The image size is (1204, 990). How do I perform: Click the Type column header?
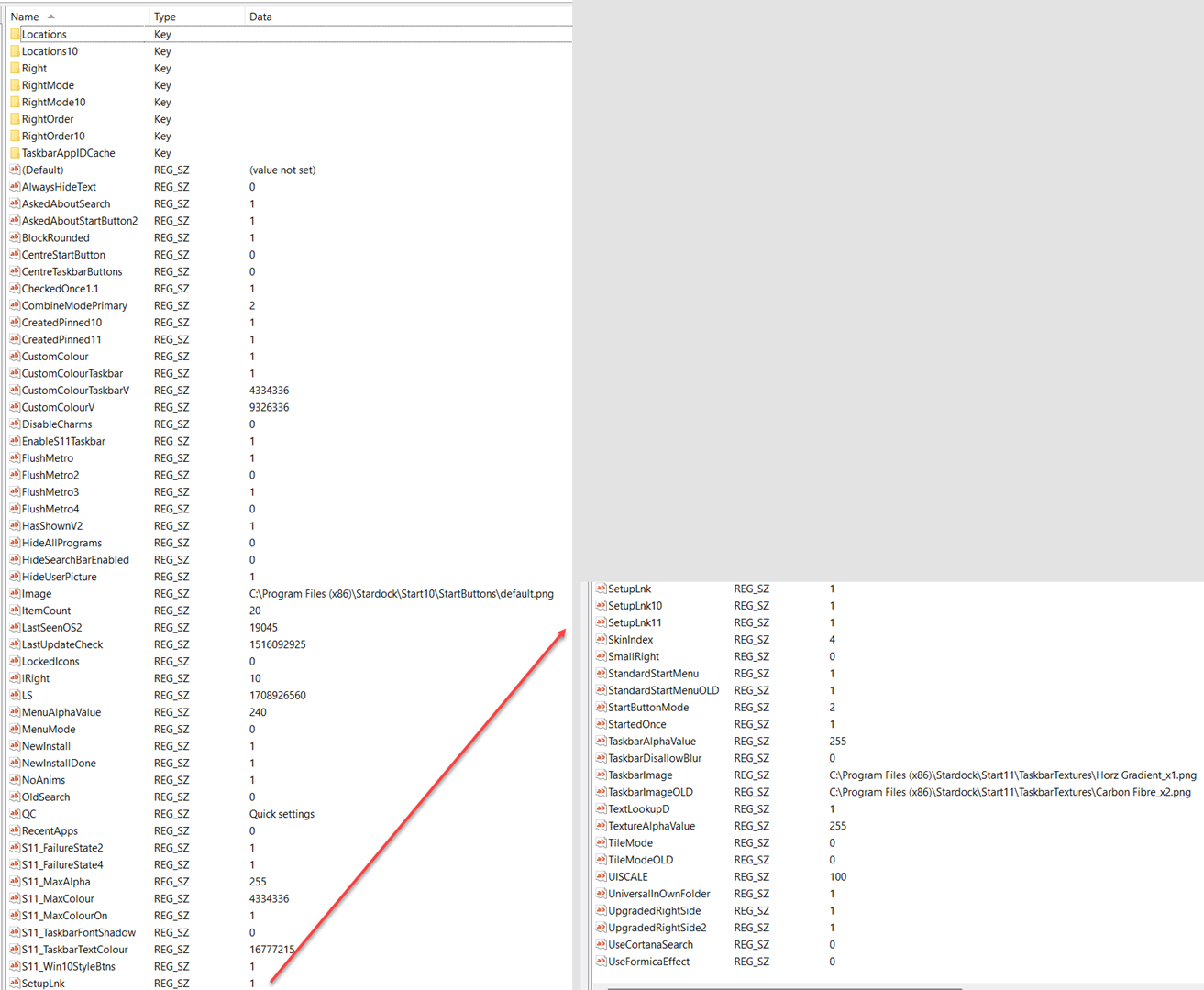click(197, 16)
